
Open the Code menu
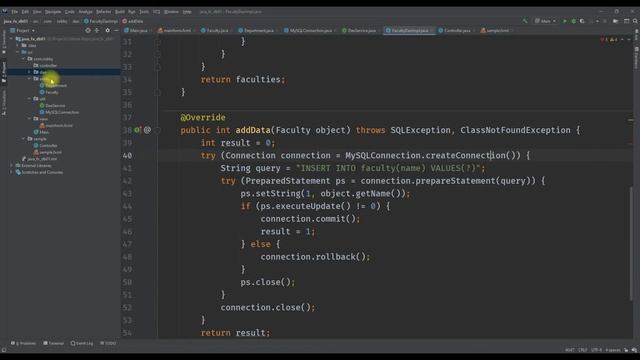pos(70,11)
